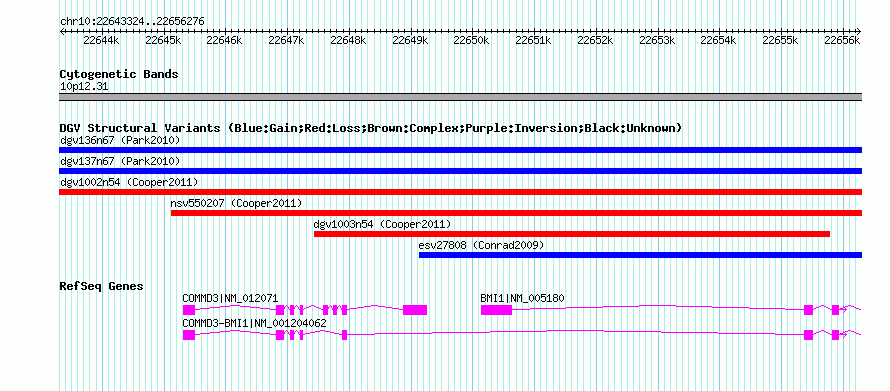
Task: Click the 10p12.31 band label
Action: 84,87
